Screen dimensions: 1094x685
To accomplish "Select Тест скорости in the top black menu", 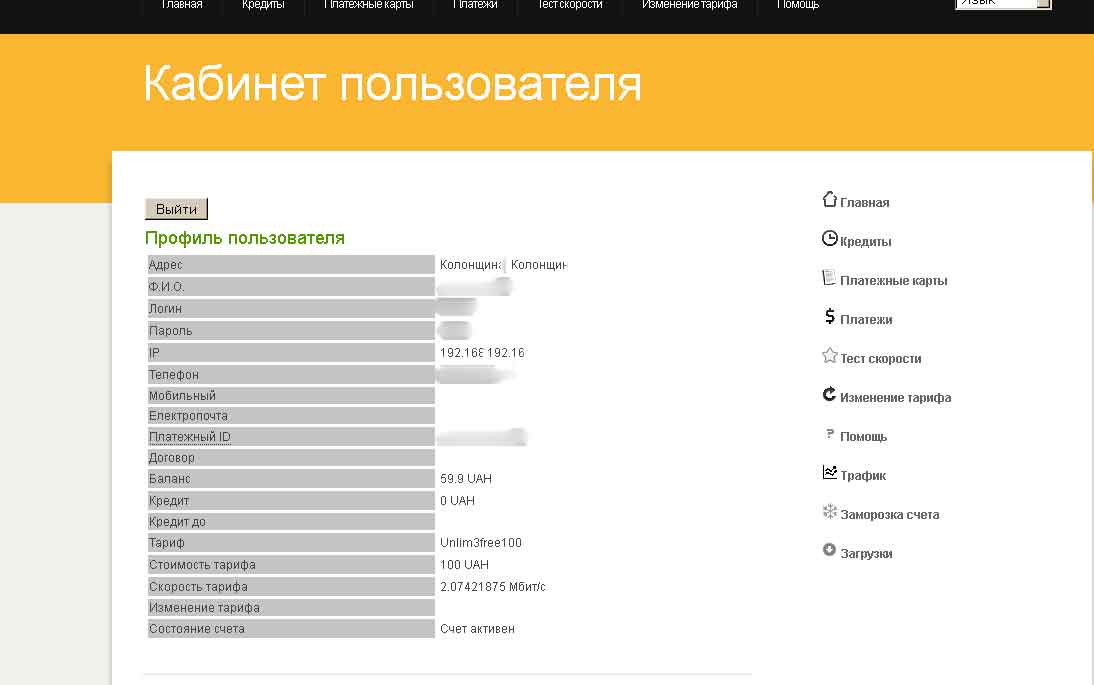I will tap(569, 6).
